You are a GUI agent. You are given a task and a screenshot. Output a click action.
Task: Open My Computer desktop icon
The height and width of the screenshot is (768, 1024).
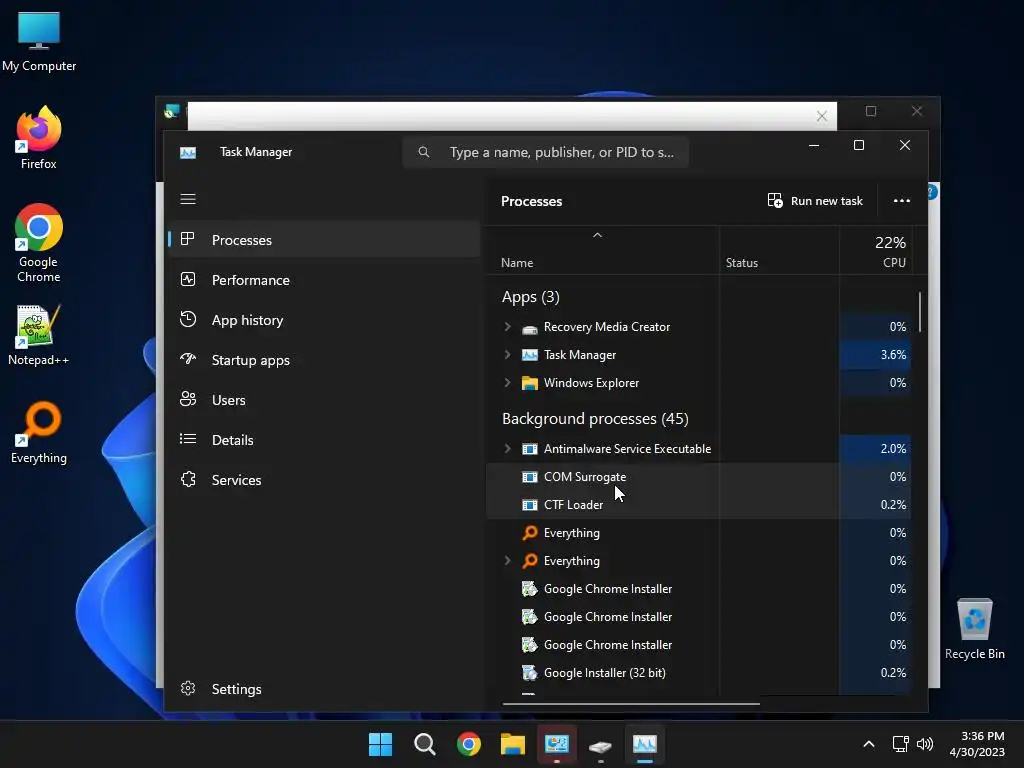pos(39,42)
